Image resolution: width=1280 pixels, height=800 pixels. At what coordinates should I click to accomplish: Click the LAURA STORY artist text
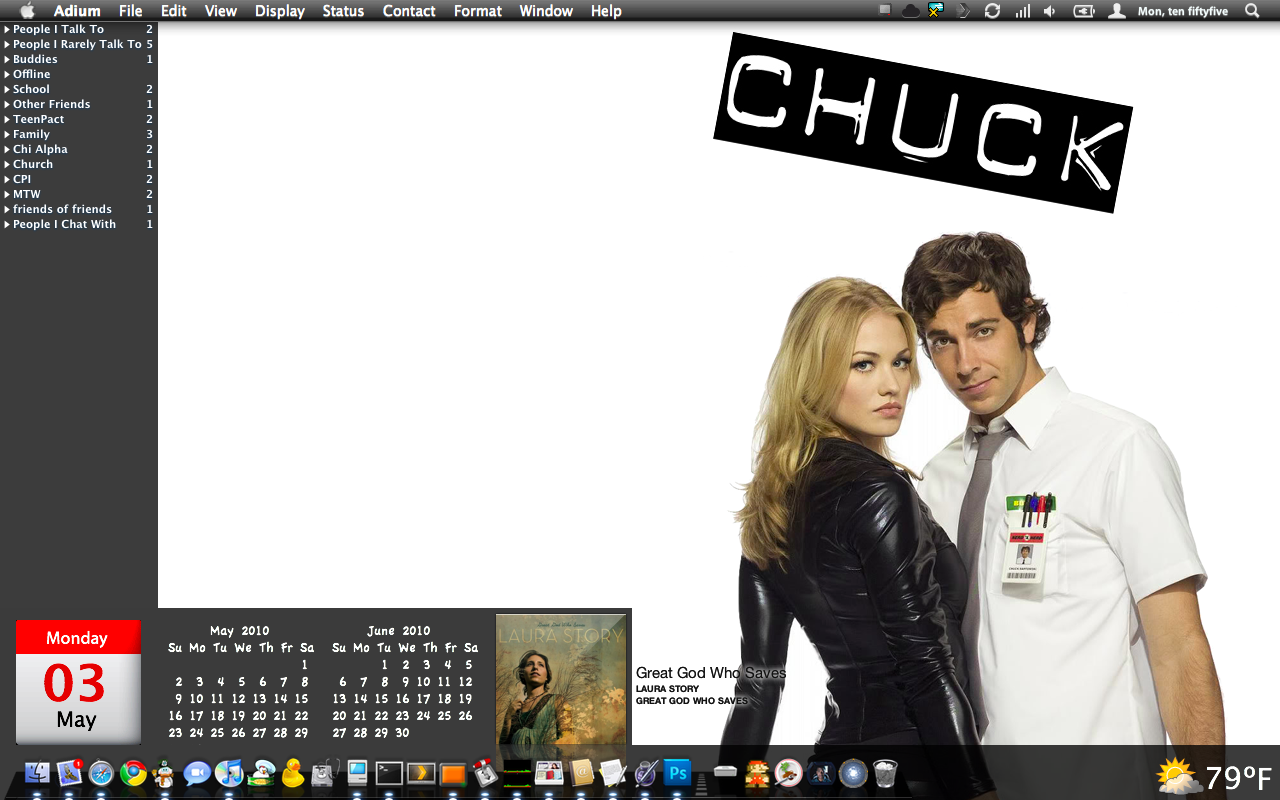tap(667, 689)
